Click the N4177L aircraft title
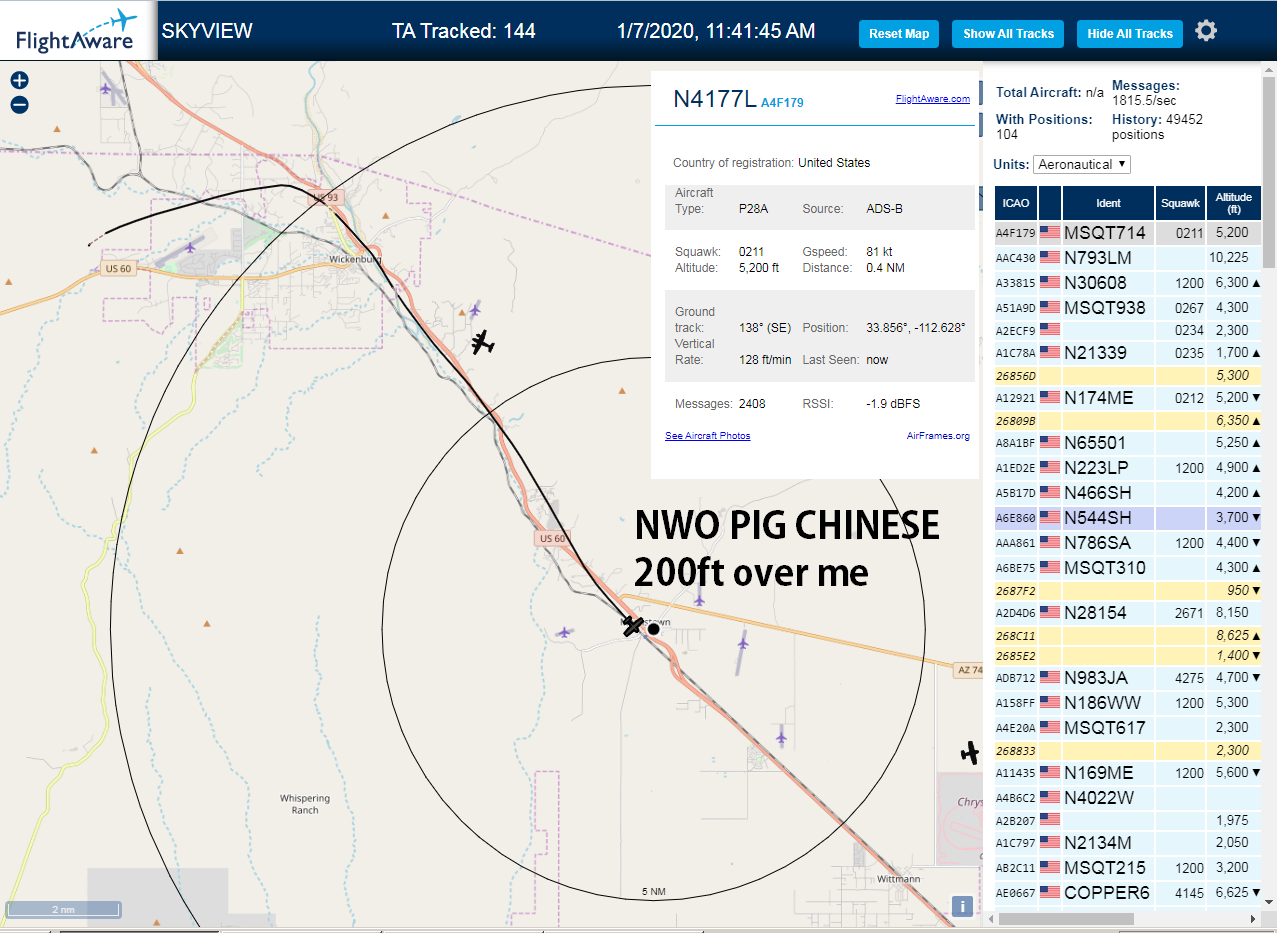Viewport: 1277px width, 933px height. click(714, 98)
